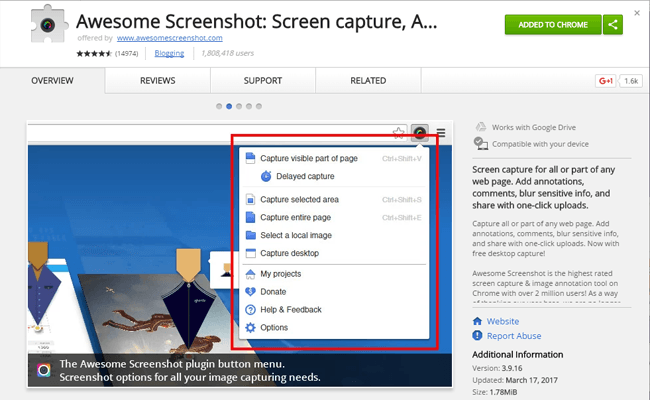The width and height of the screenshot is (650, 400).
Task: Click the Report Abuse exclamation icon
Action: (x=478, y=335)
